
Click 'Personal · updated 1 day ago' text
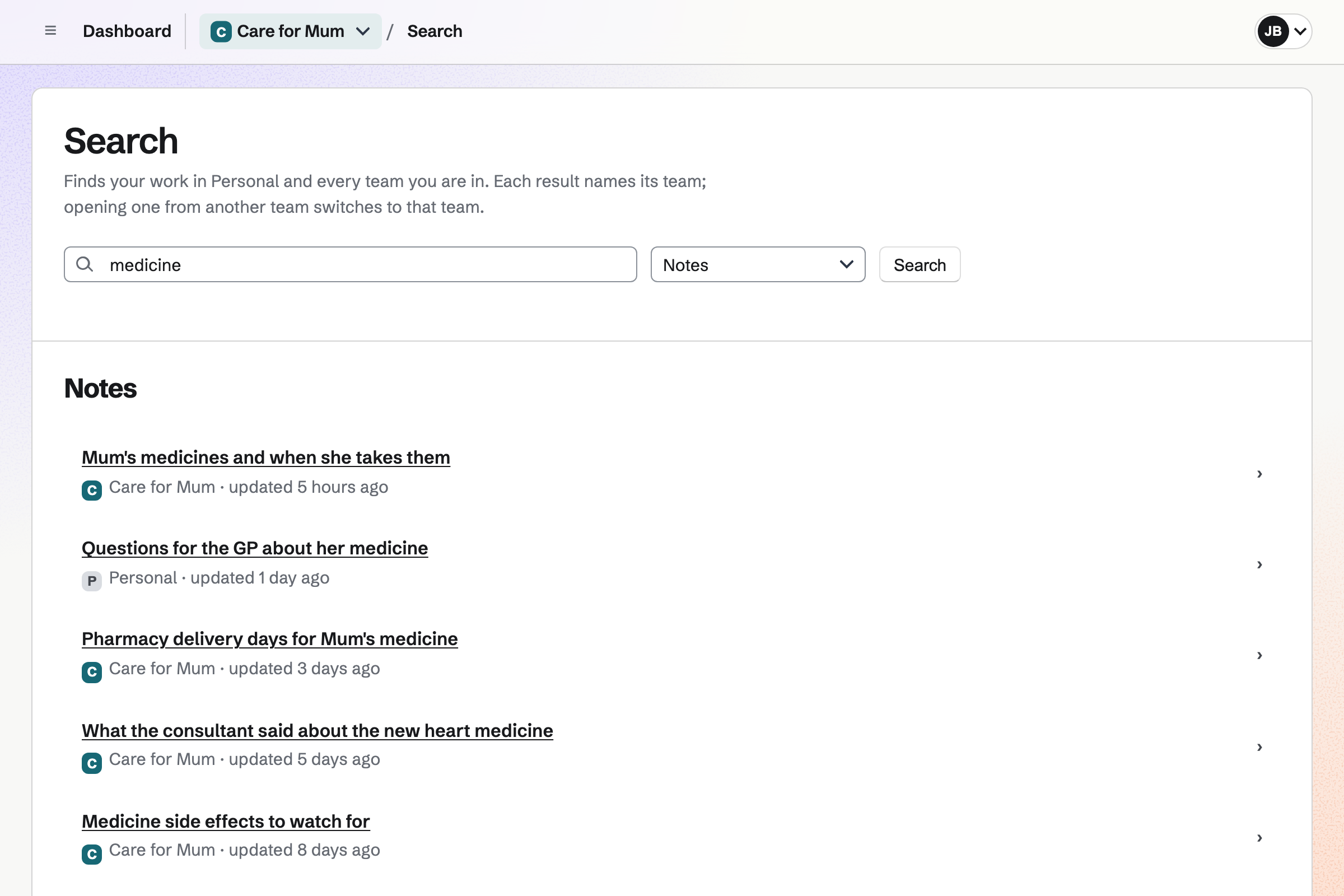click(x=220, y=578)
